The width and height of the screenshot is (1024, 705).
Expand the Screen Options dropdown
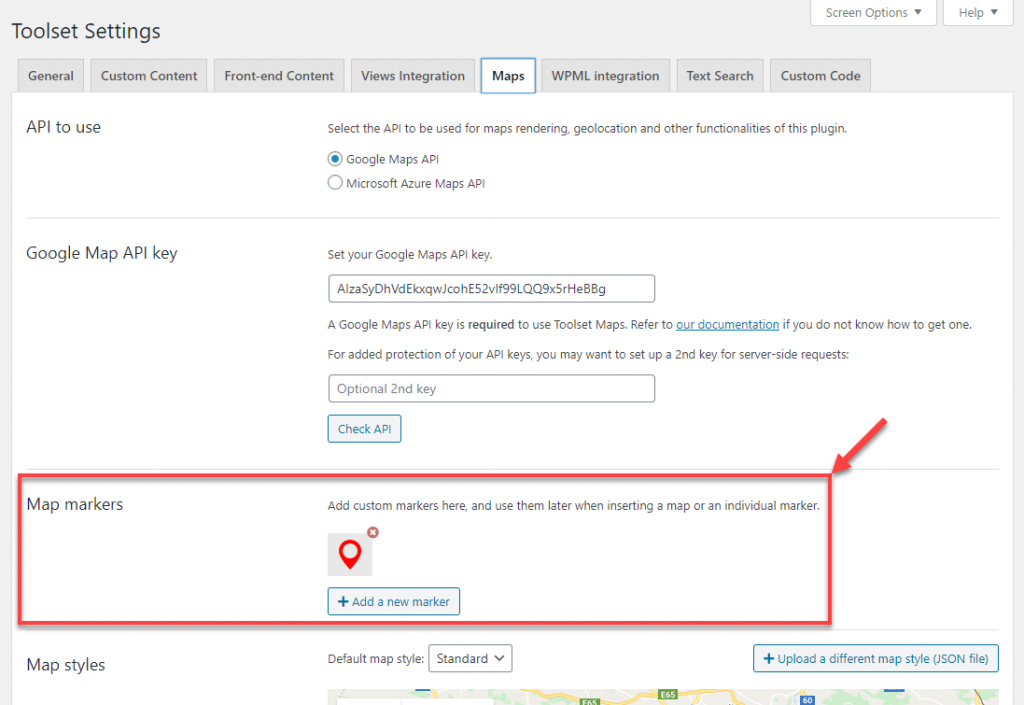[x=873, y=12]
